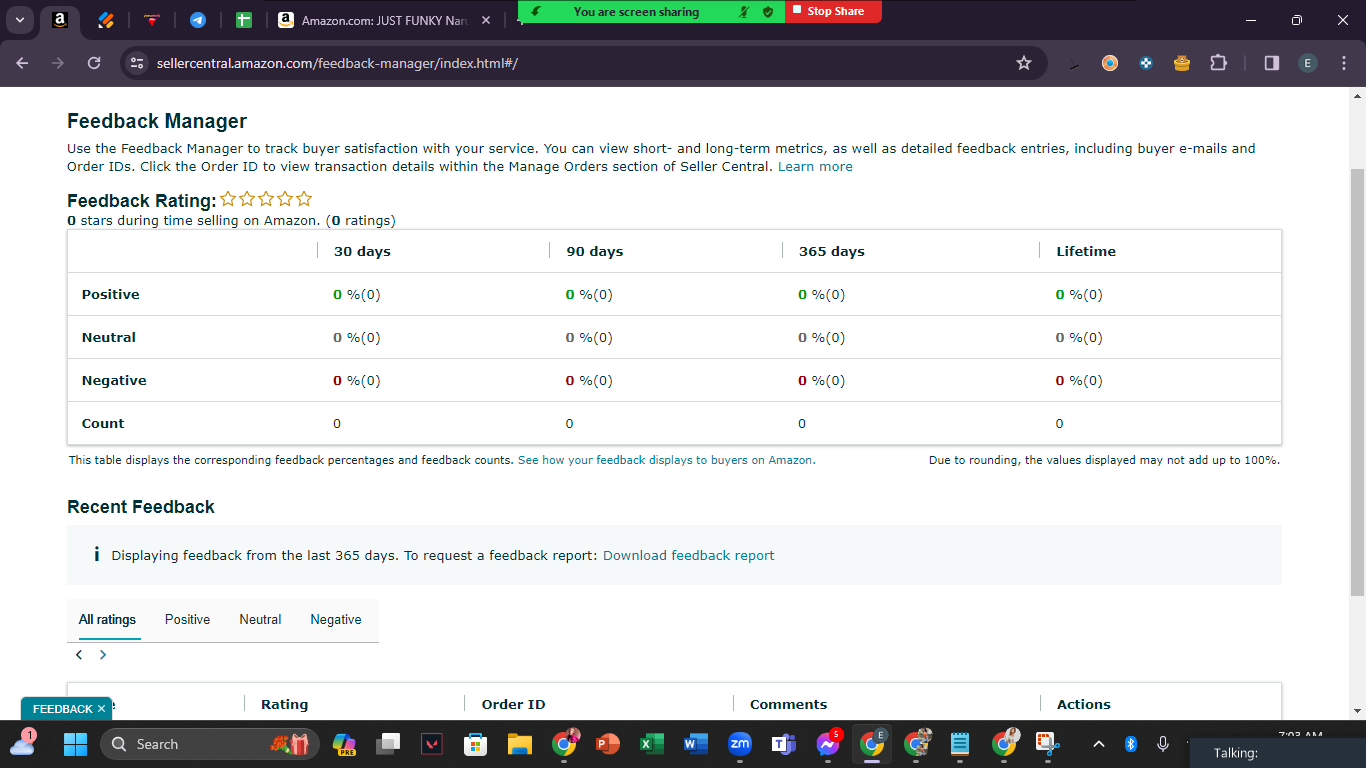This screenshot has width=1366, height=768.
Task: Click the Count row label
Action: click(x=103, y=423)
